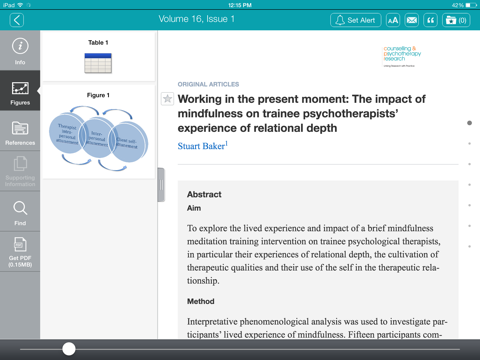Tap the journal logo
The width and height of the screenshot is (480, 360).
tap(402, 57)
